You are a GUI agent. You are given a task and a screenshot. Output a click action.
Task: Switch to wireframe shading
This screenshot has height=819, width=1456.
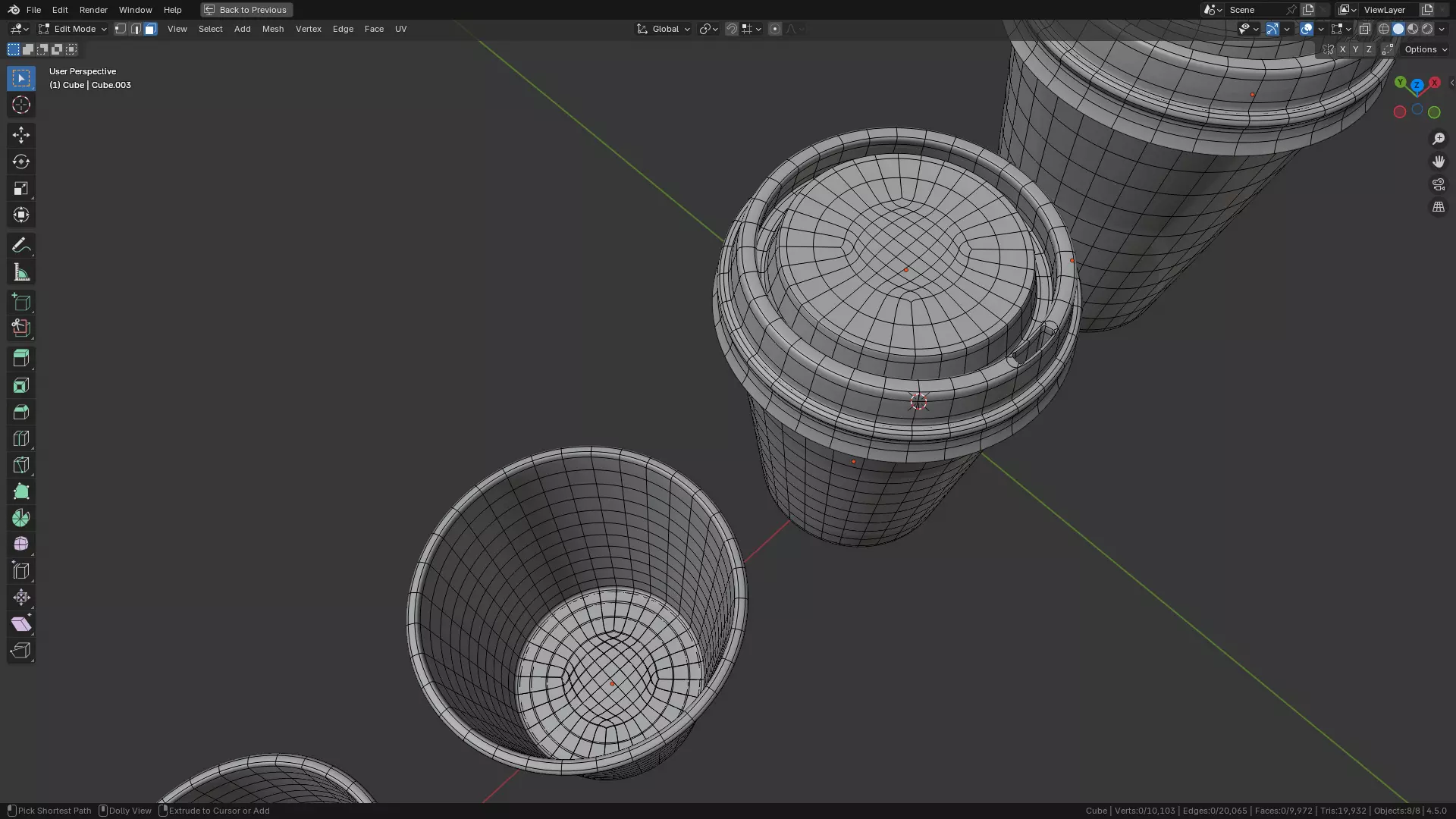[x=1384, y=29]
